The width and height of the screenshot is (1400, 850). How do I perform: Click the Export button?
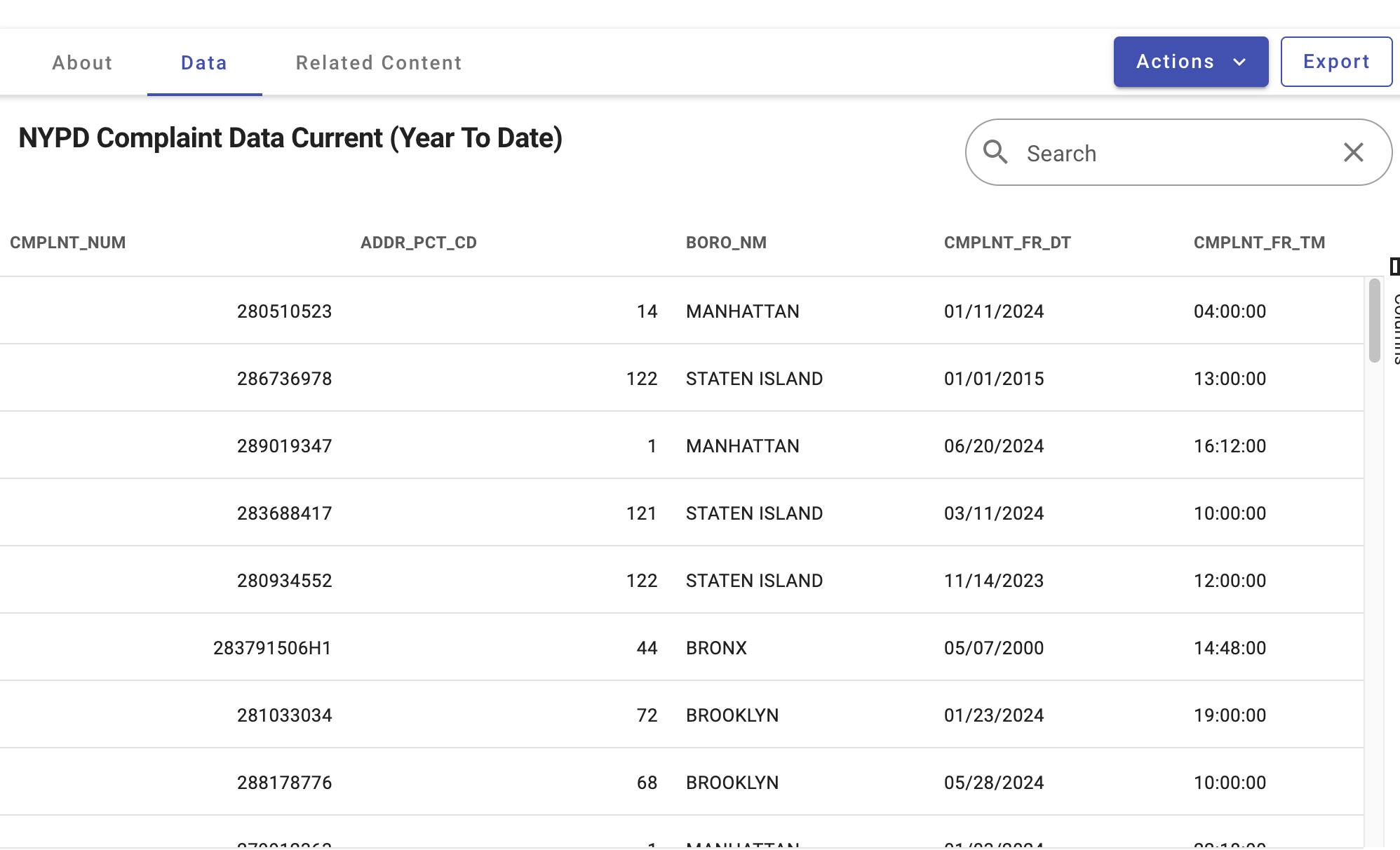1335,62
